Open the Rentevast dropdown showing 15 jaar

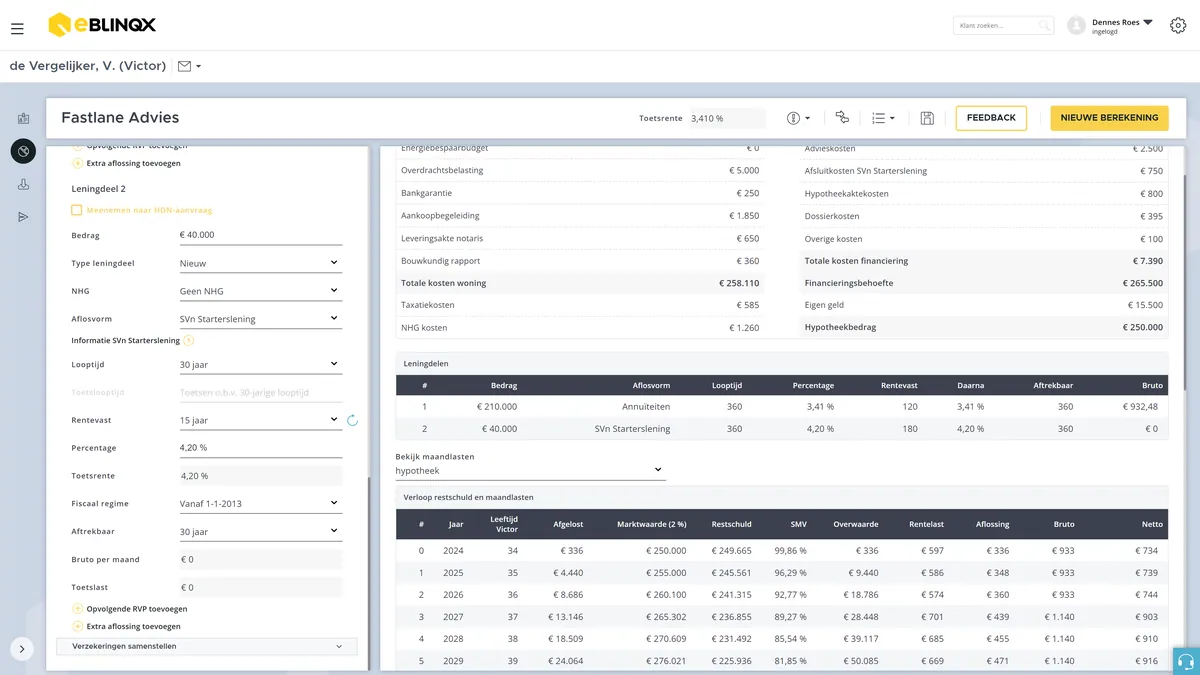[260, 420]
